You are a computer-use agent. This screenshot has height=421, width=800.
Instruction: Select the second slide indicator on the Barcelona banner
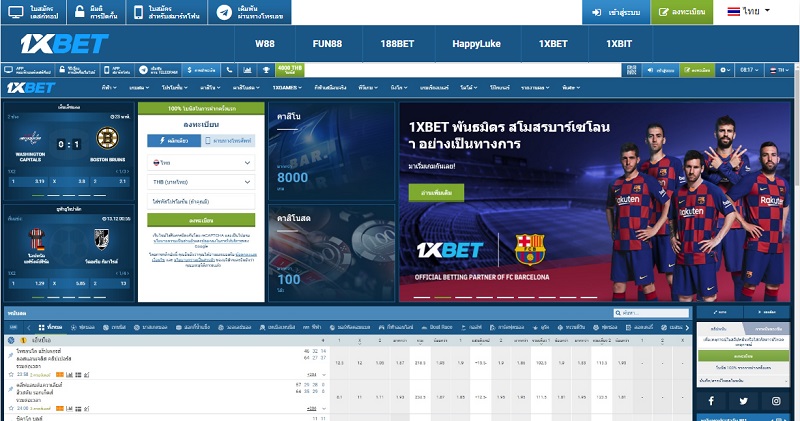click(442, 297)
